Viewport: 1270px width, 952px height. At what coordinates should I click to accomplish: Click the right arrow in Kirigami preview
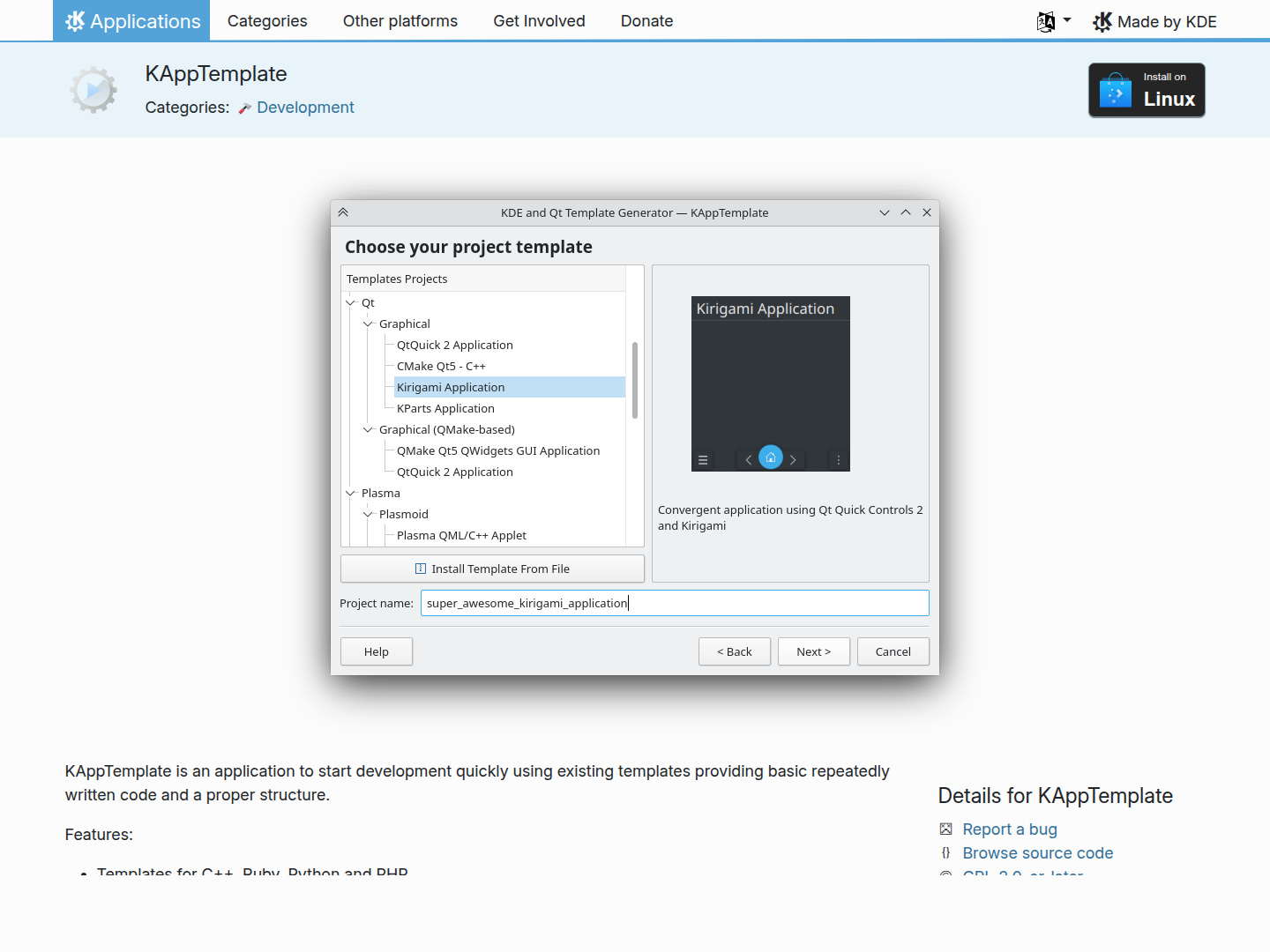(793, 459)
